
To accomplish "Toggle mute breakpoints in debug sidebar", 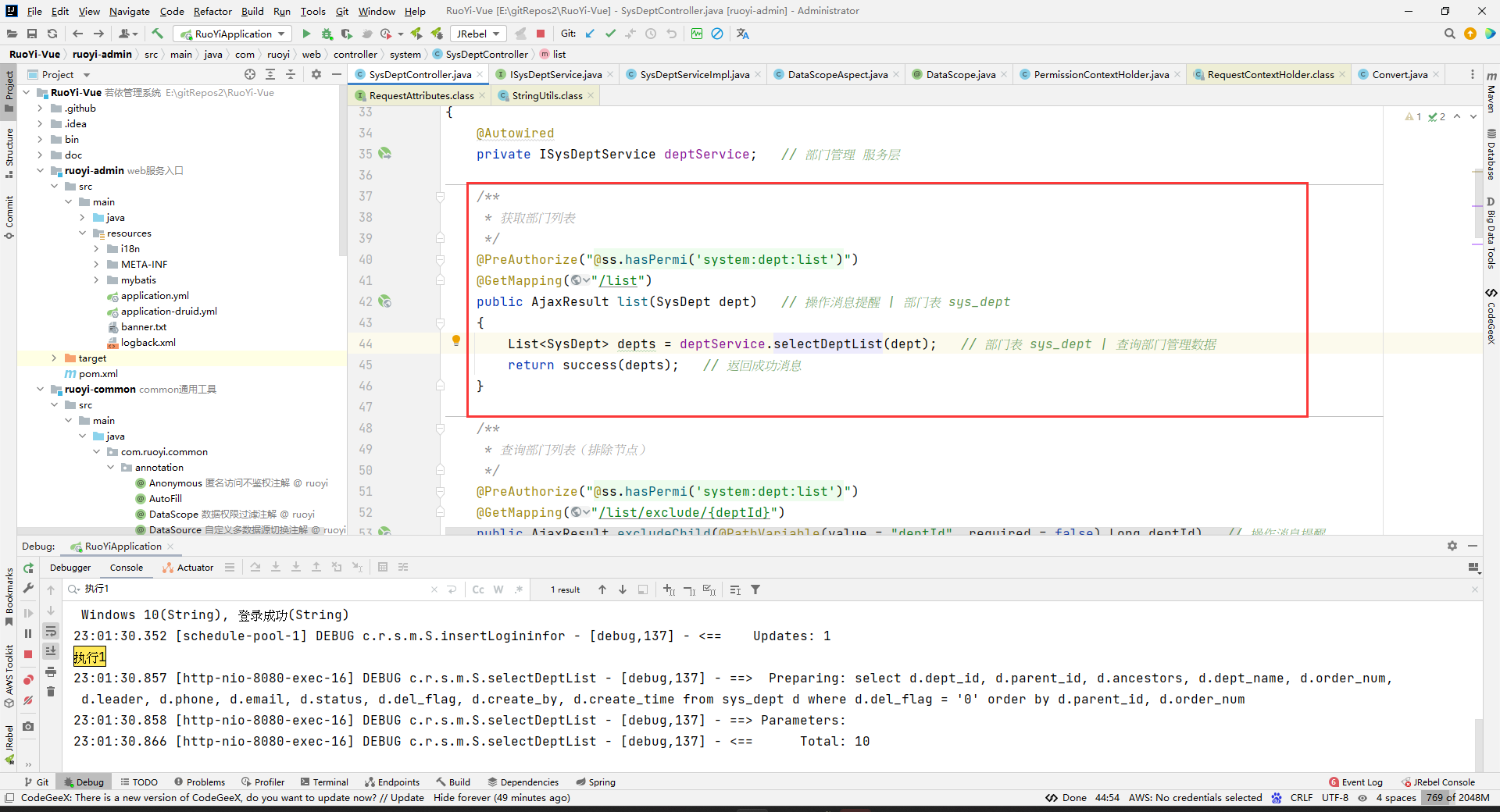I will pyautogui.click(x=28, y=700).
